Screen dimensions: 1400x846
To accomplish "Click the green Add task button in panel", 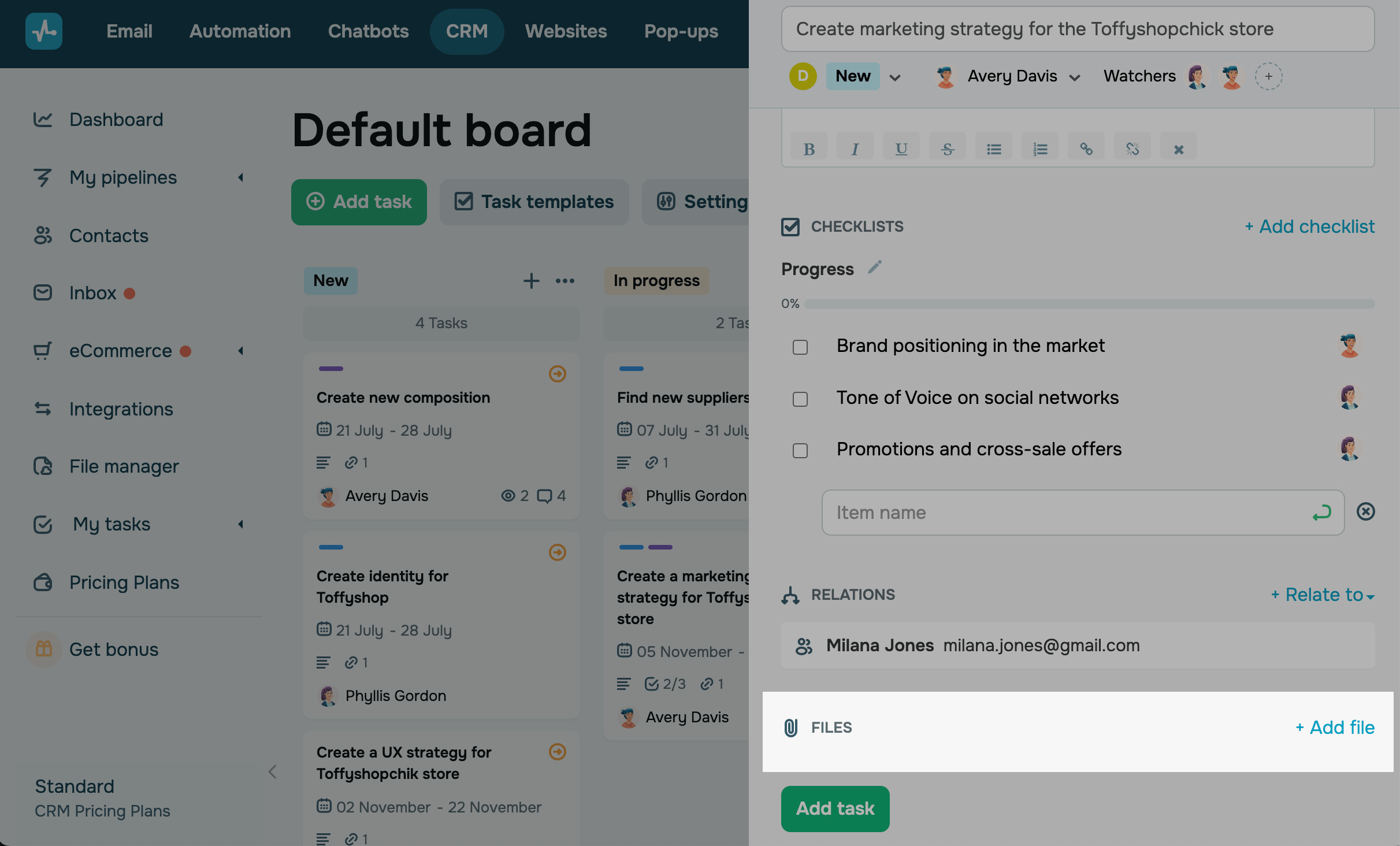I will point(835,808).
